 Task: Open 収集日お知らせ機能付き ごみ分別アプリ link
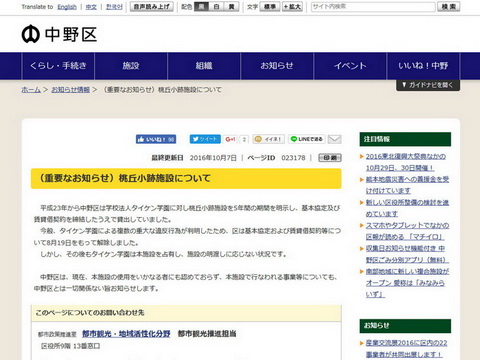point(407,254)
